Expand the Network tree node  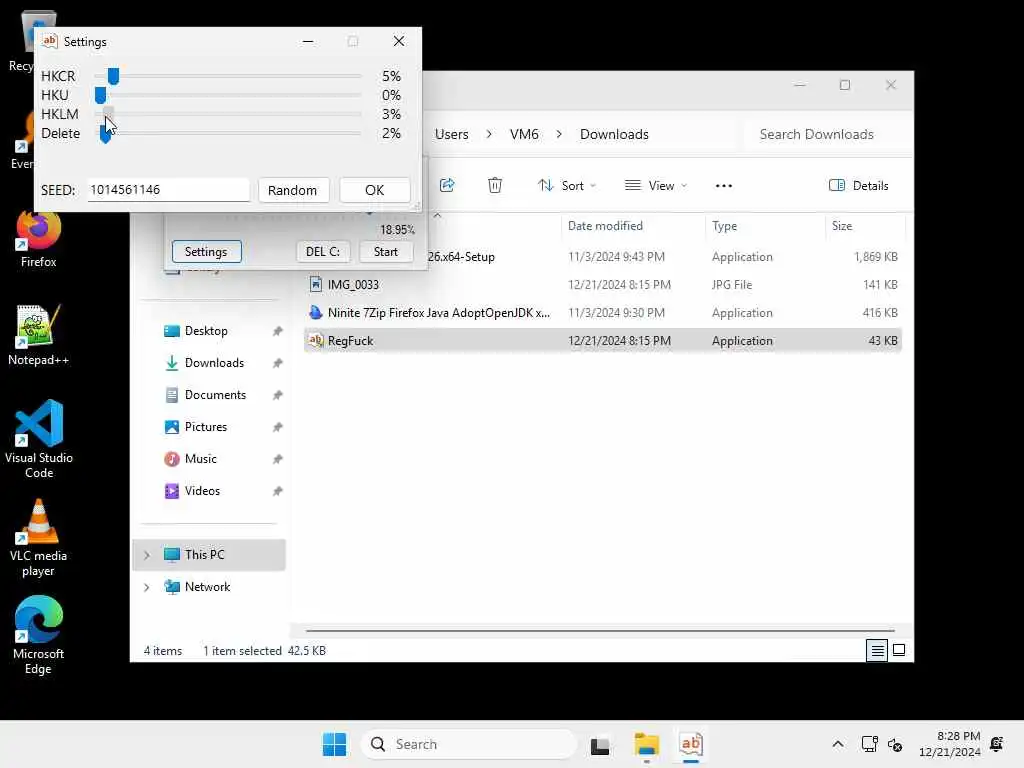coord(147,587)
